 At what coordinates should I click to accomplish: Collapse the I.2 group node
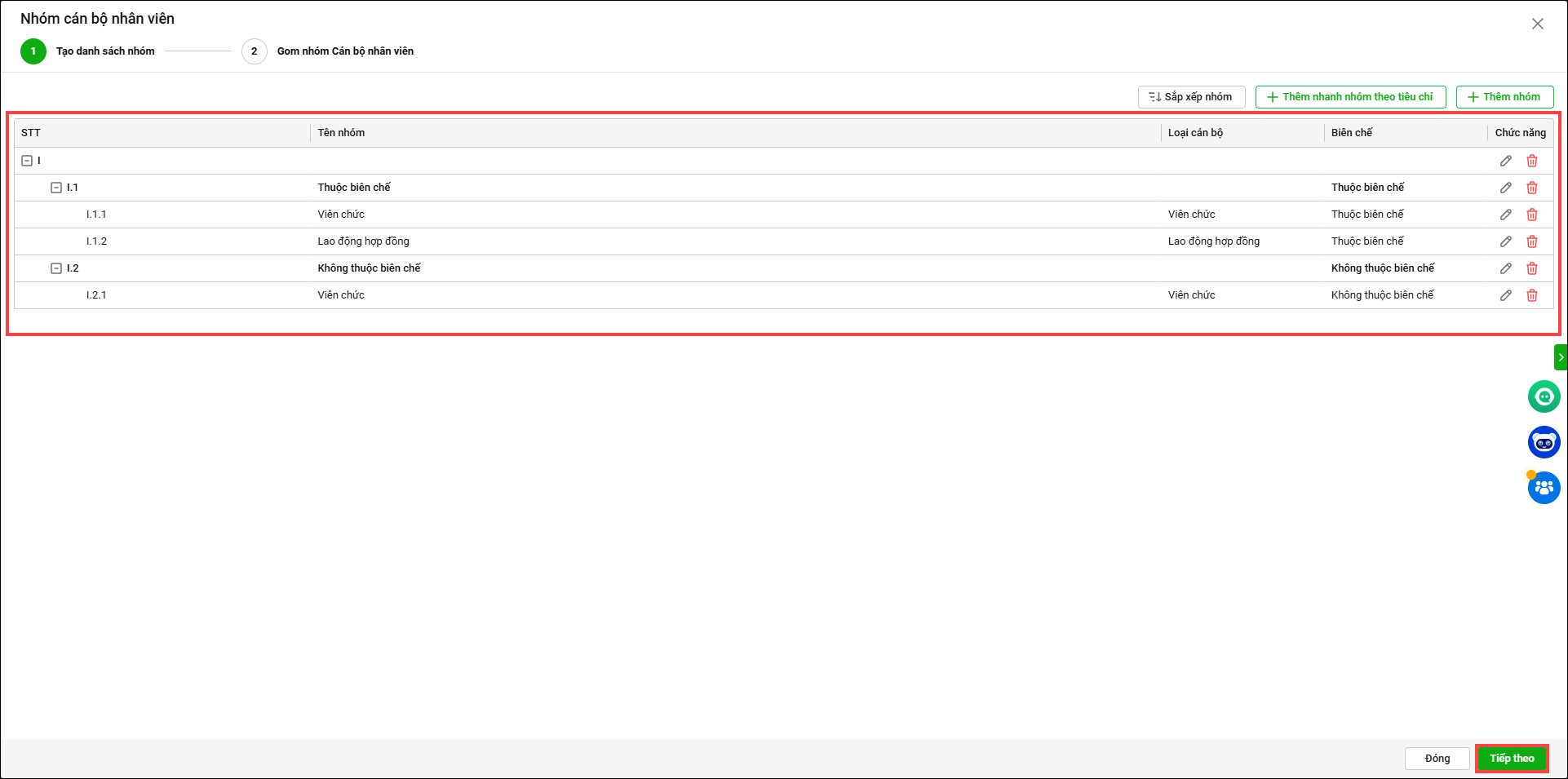(56, 268)
